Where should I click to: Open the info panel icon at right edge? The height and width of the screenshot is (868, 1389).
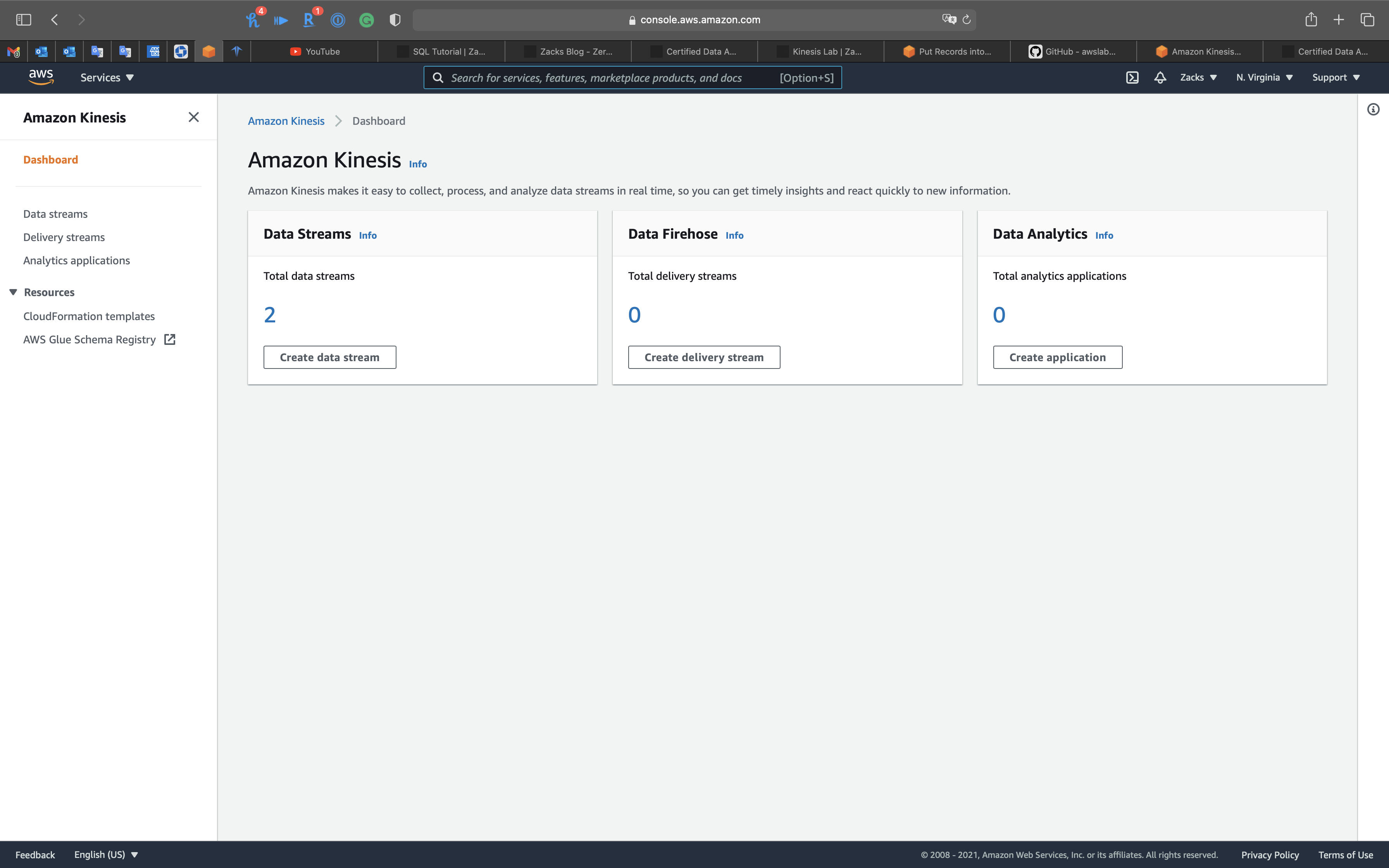[1373, 109]
